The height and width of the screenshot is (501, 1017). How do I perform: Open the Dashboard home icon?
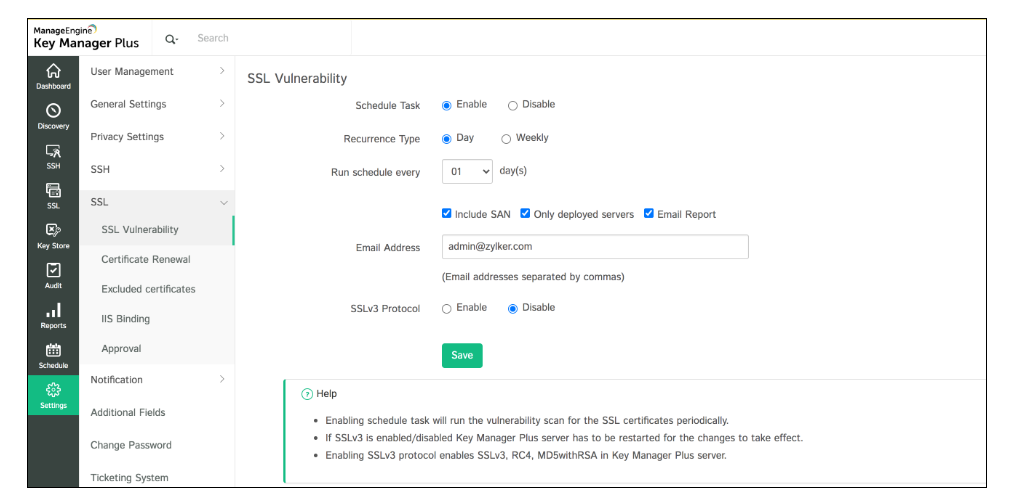(x=53, y=72)
